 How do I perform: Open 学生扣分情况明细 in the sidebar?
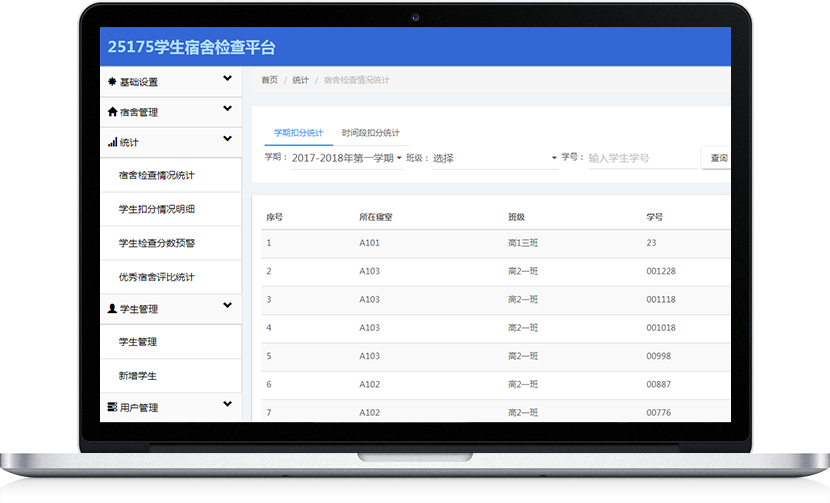[x=156, y=209]
